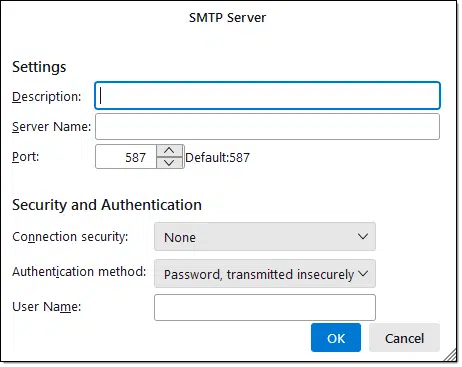Dismiss dialog with Cancel button
462x367 pixels.
coord(404,338)
